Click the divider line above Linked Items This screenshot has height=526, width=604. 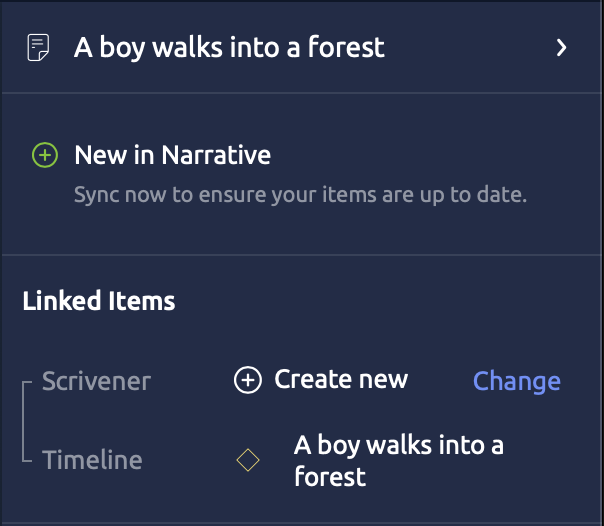300,255
